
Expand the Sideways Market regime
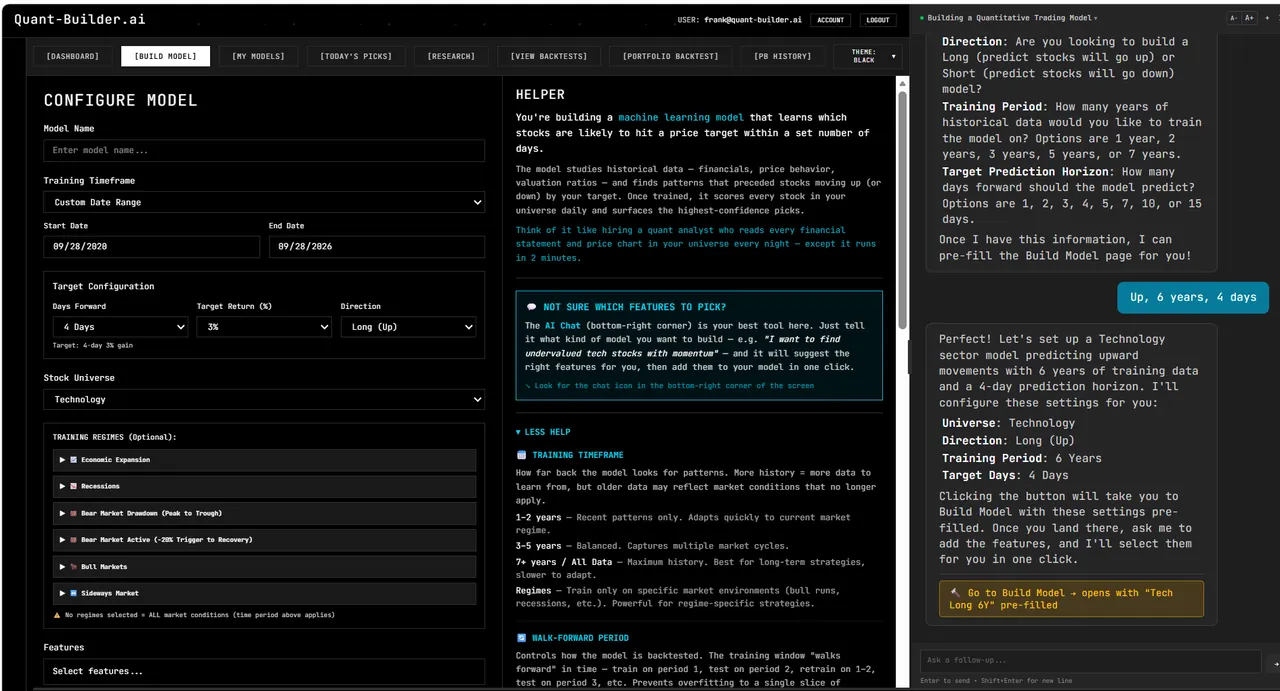(x=264, y=593)
